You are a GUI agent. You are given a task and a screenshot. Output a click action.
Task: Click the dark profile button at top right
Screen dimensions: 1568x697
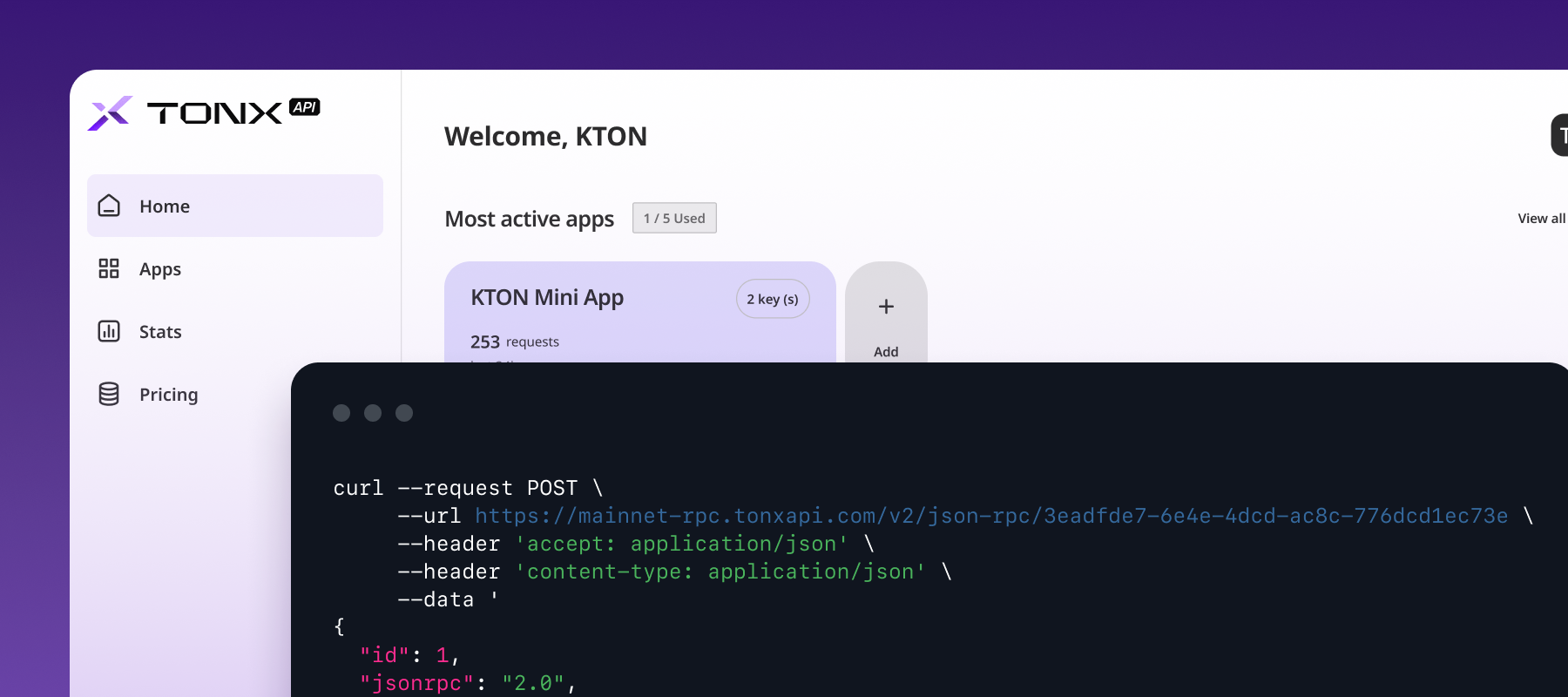click(x=1559, y=135)
